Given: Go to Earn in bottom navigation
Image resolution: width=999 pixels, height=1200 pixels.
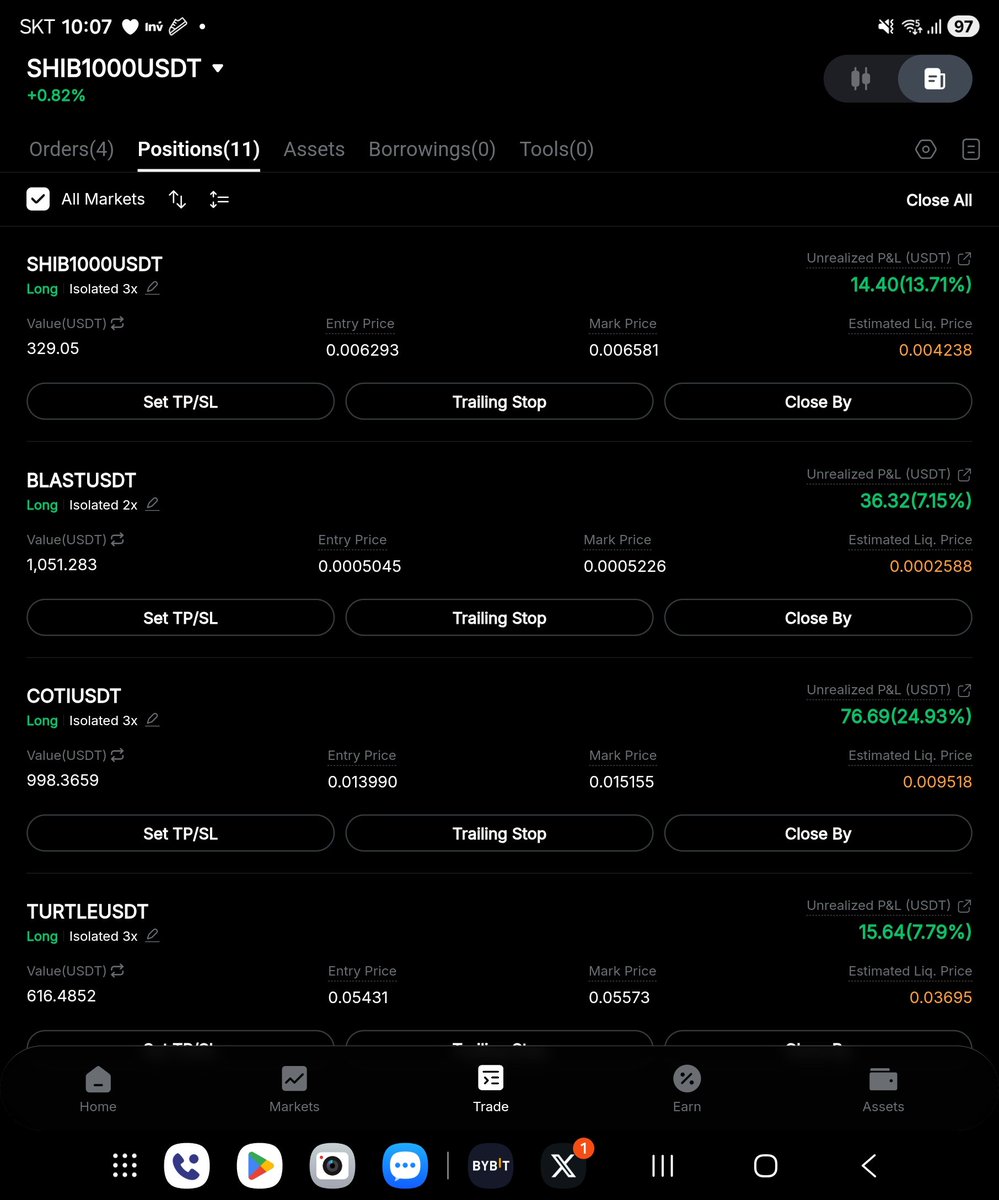Looking at the screenshot, I should (x=687, y=1088).
